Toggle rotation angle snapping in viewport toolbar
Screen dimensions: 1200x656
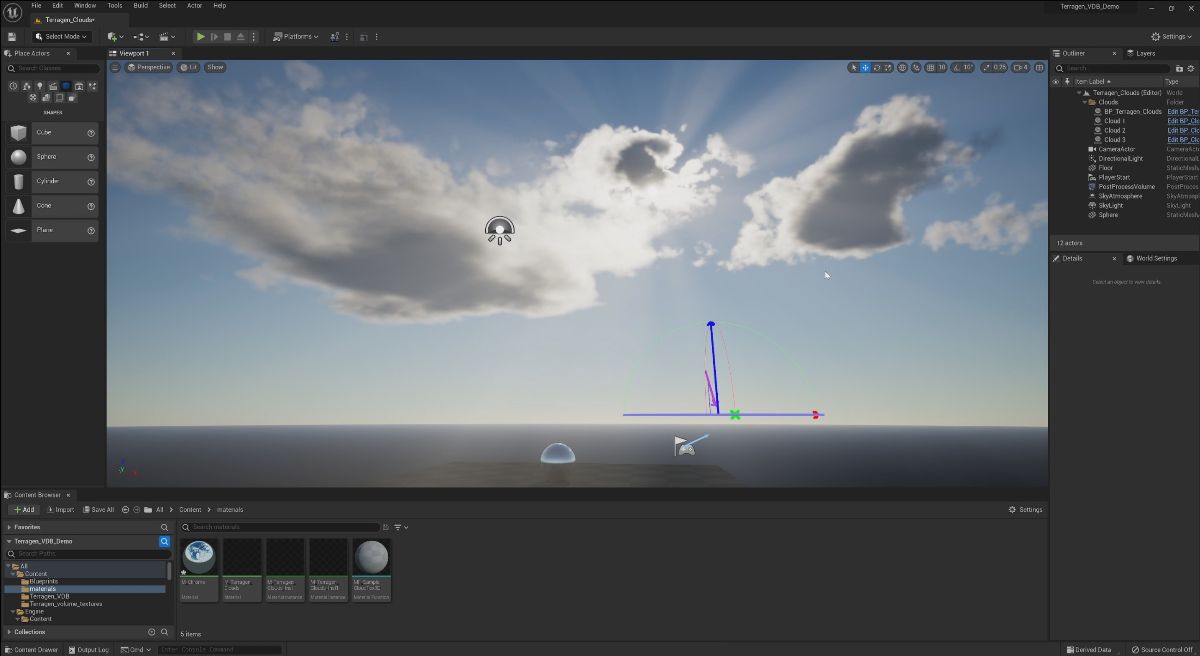coord(955,68)
